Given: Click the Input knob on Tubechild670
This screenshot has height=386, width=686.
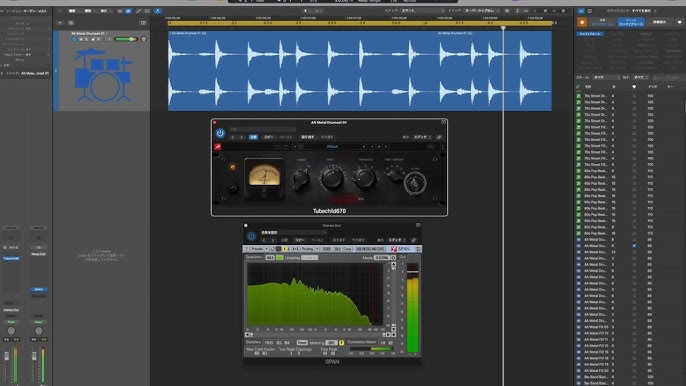Looking at the screenshot, I should point(332,178).
